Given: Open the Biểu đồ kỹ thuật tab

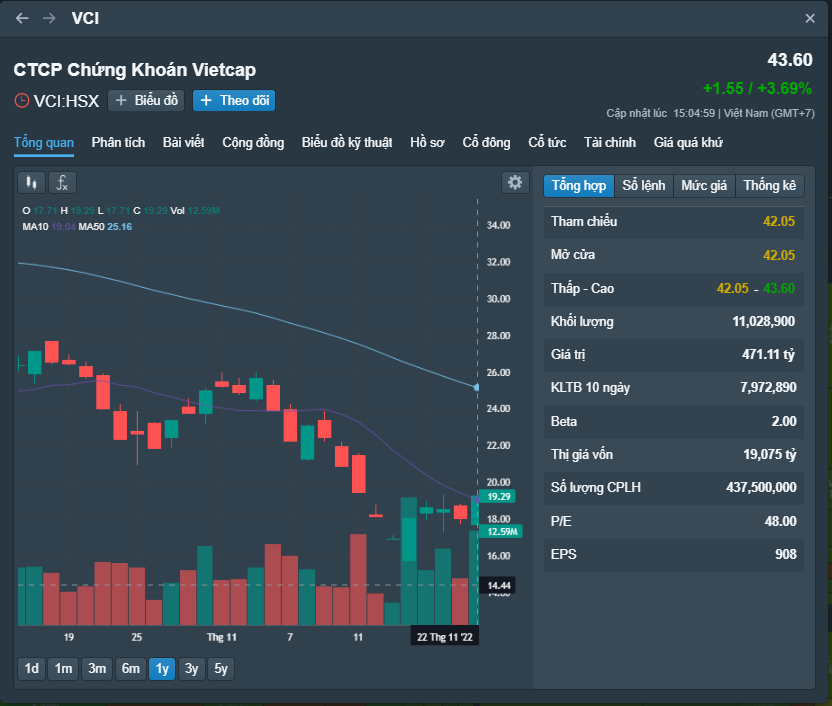Looking at the screenshot, I should 347,143.
